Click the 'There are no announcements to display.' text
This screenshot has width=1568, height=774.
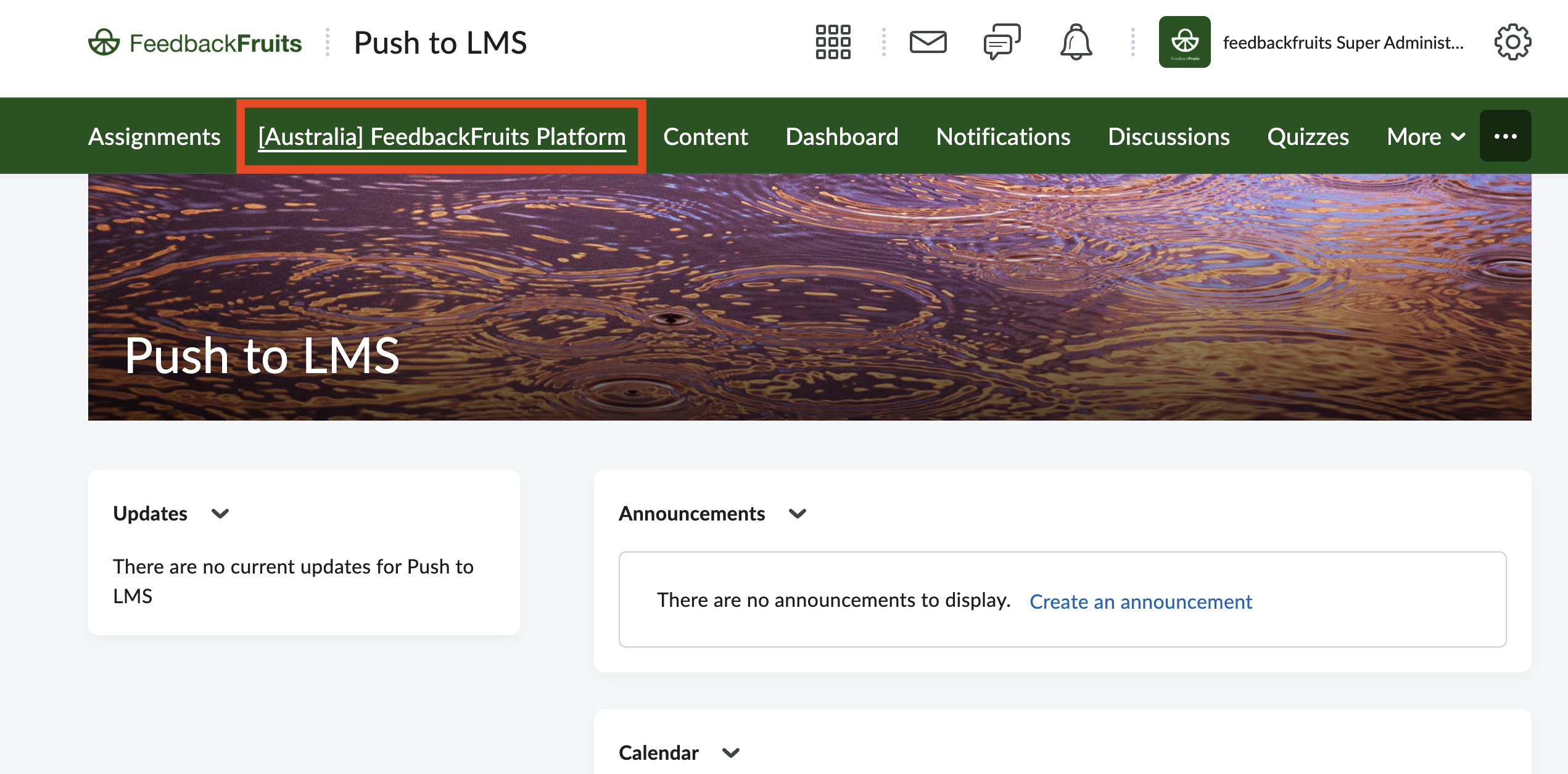pos(833,599)
